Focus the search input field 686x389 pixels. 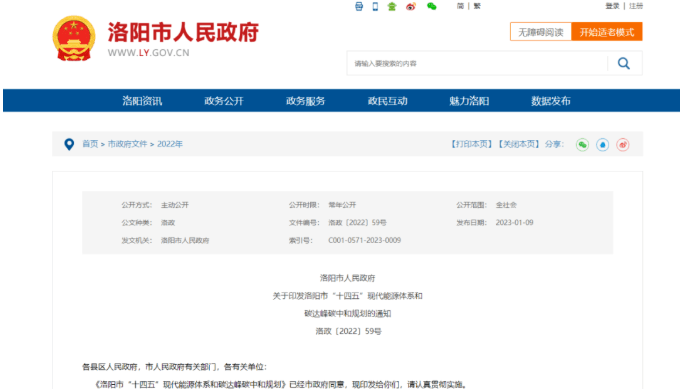click(x=477, y=63)
